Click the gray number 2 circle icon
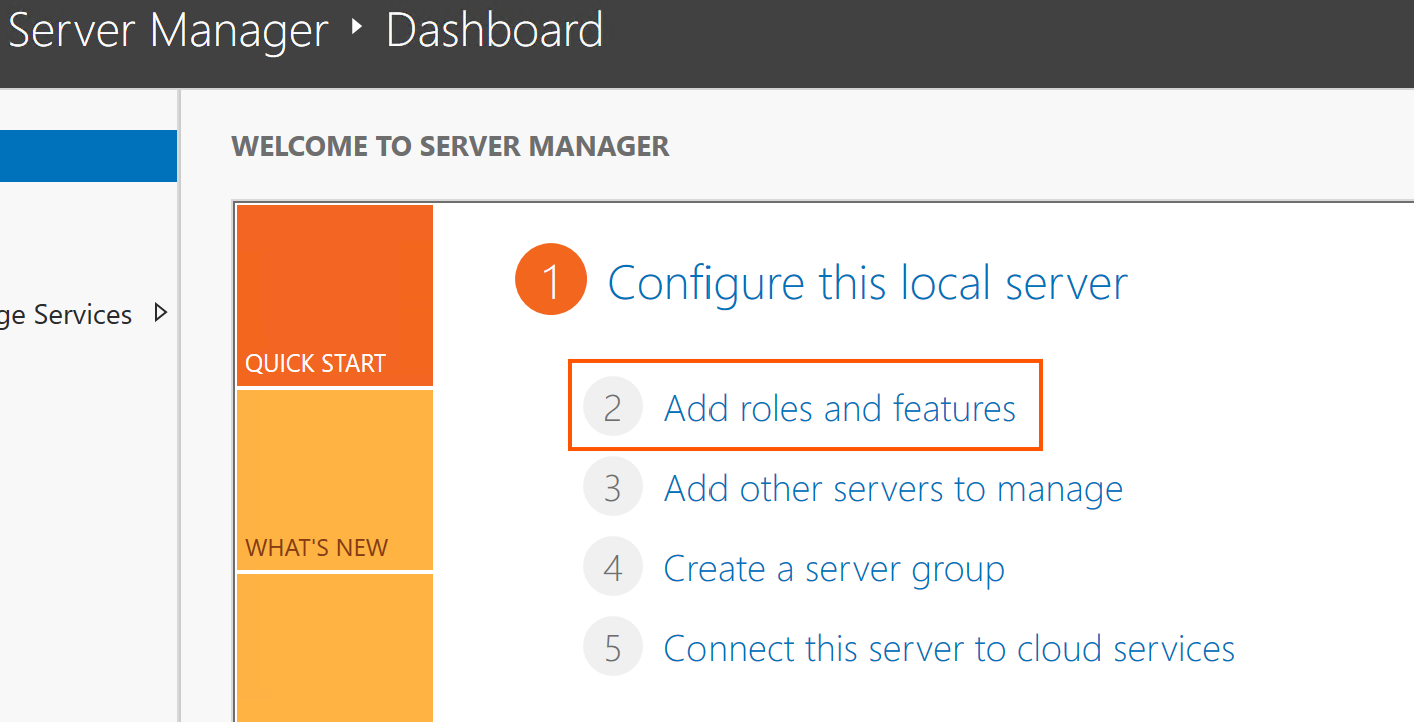The width and height of the screenshot is (1414, 722). point(612,408)
